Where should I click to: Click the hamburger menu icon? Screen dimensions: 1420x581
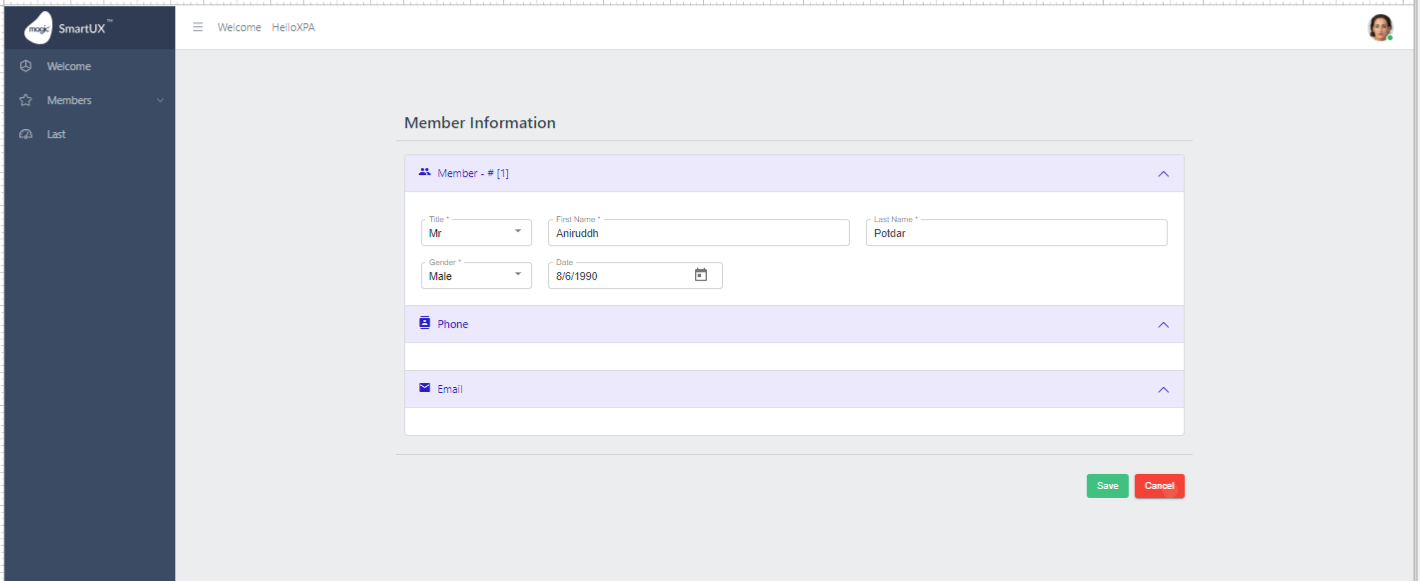tap(198, 27)
